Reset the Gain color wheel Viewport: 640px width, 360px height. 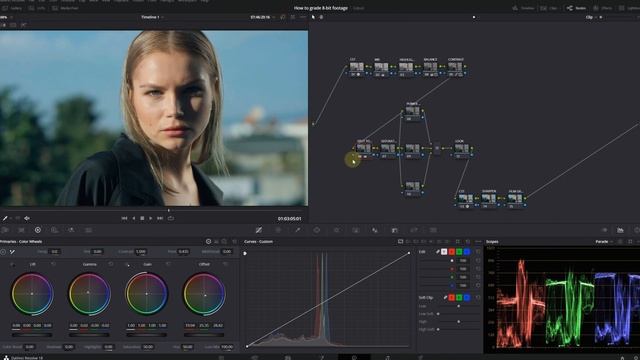[x=168, y=264]
